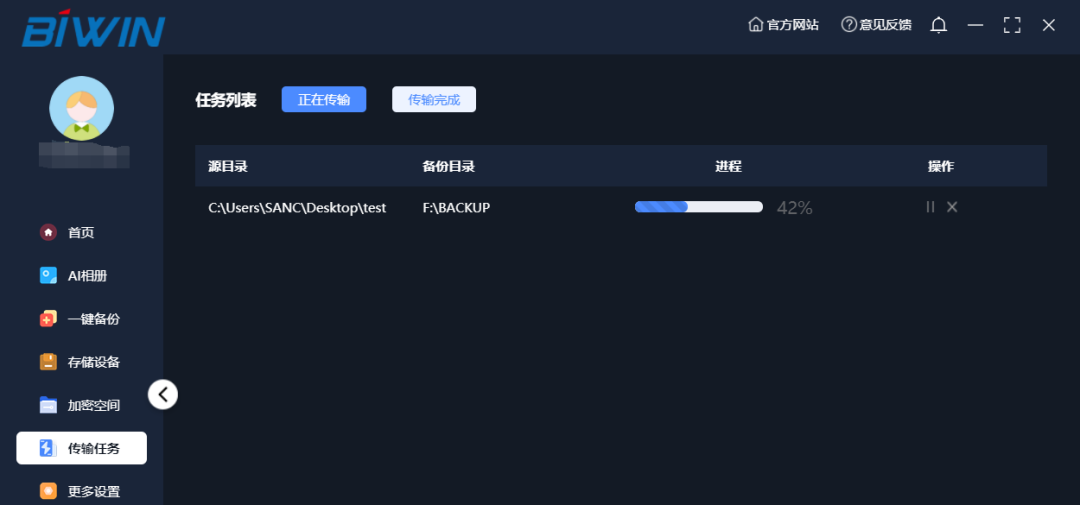
Task: Switch to 传输完成 tab
Action: point(434,99)
